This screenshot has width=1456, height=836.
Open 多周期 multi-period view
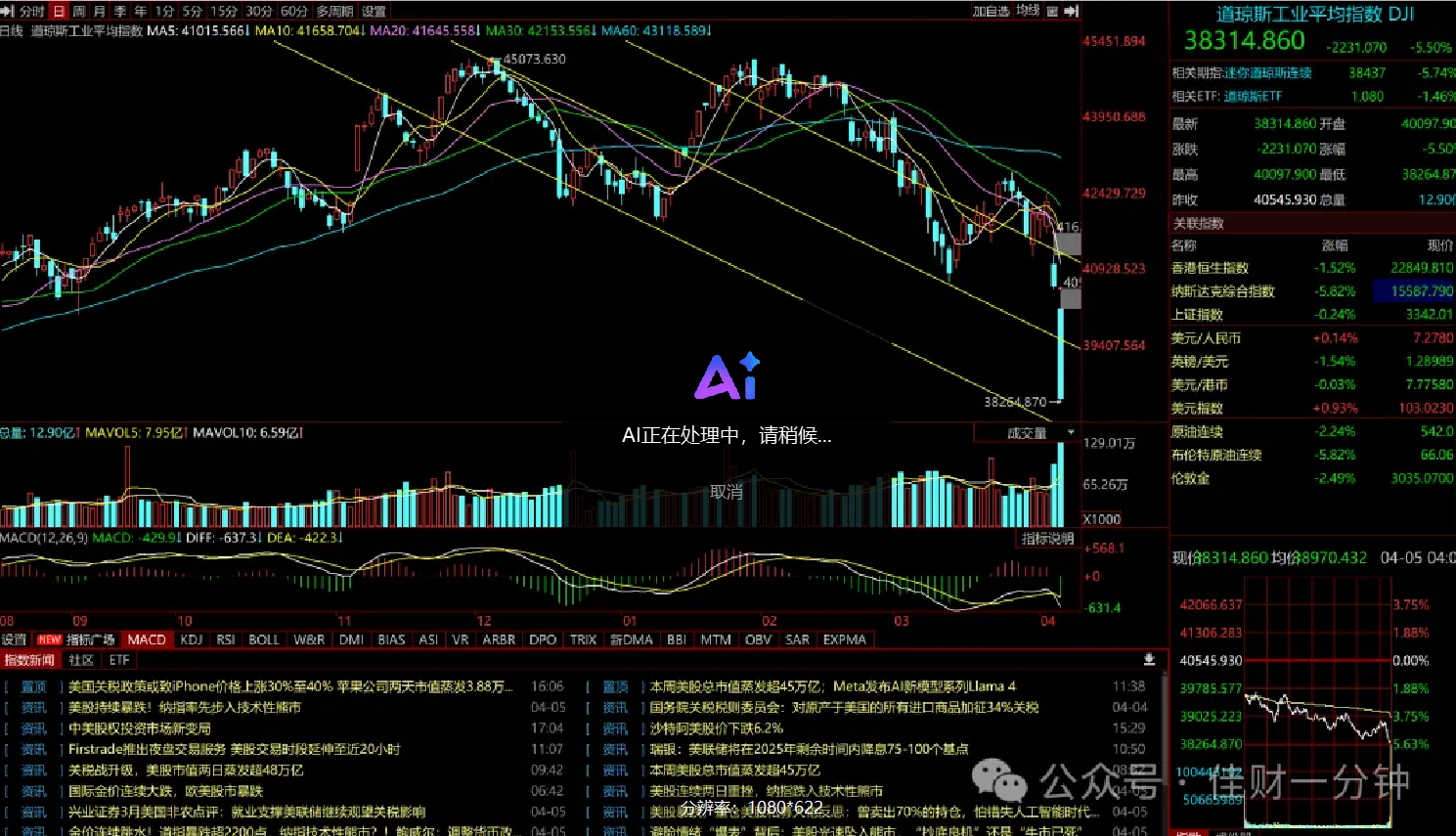pyautogui.click(x=335, y=11)
